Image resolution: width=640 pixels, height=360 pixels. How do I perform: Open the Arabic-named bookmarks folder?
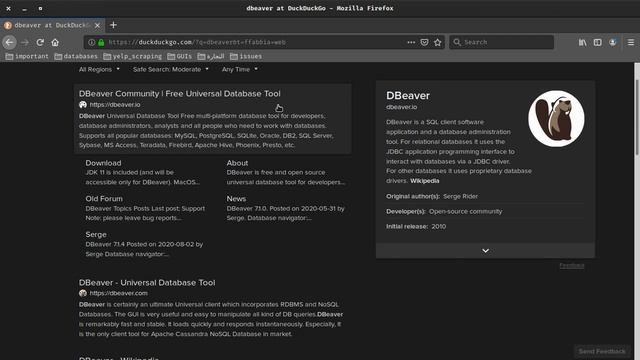point(211,56)
